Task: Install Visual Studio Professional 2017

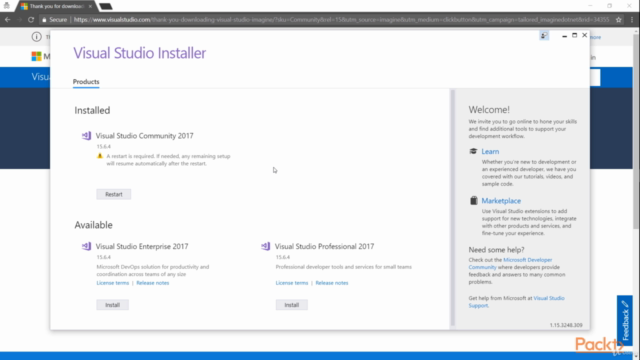Action: (291, 305)
